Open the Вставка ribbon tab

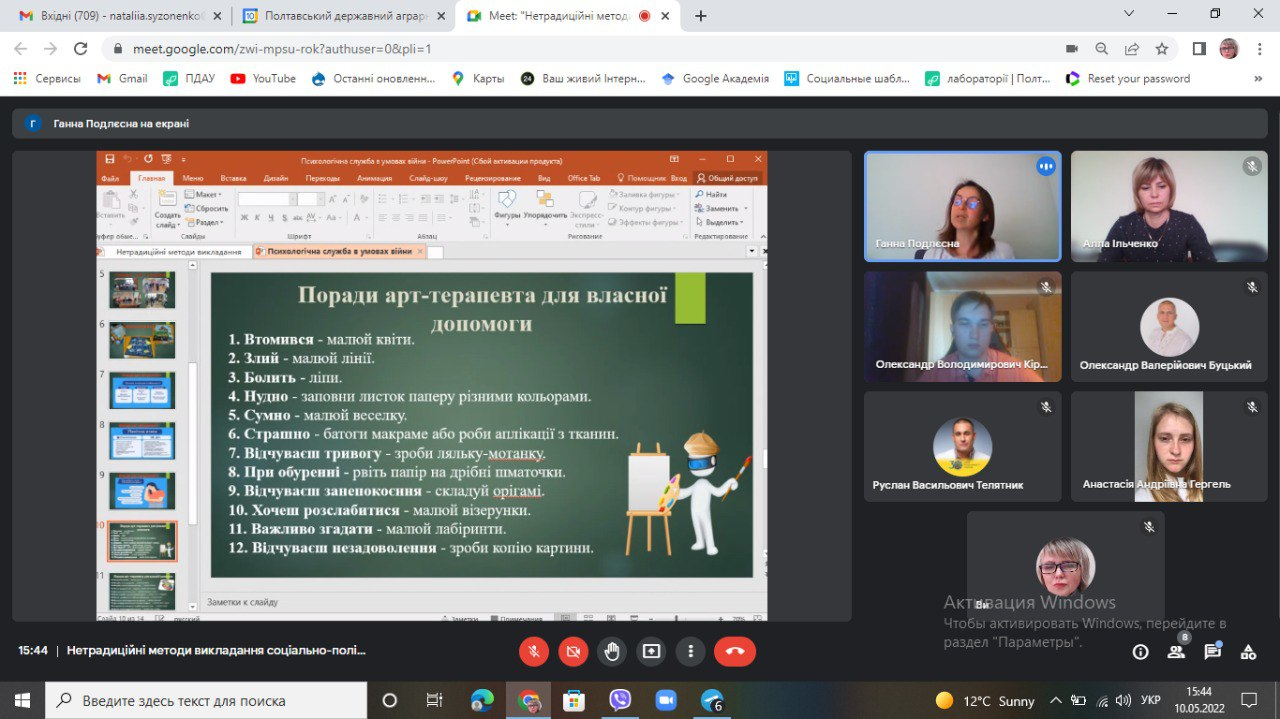pos(233,178)
